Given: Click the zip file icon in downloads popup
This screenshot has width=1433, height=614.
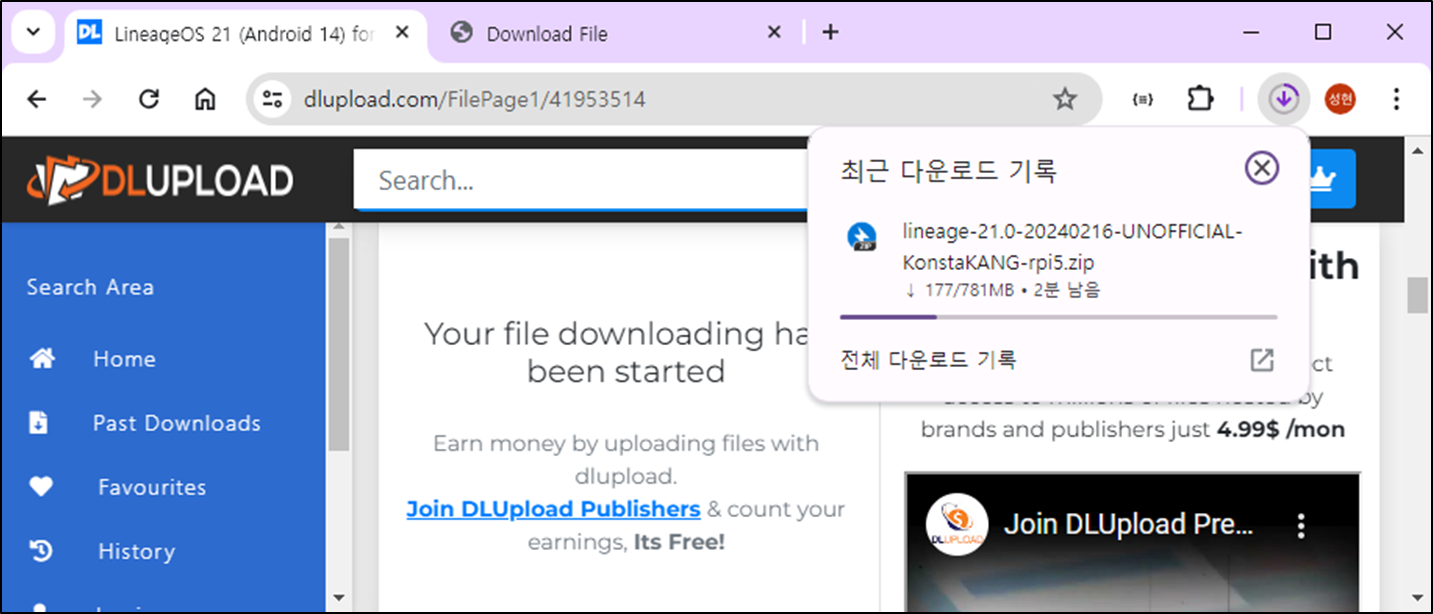Looking at the screenshot, I should click(862, 237).
